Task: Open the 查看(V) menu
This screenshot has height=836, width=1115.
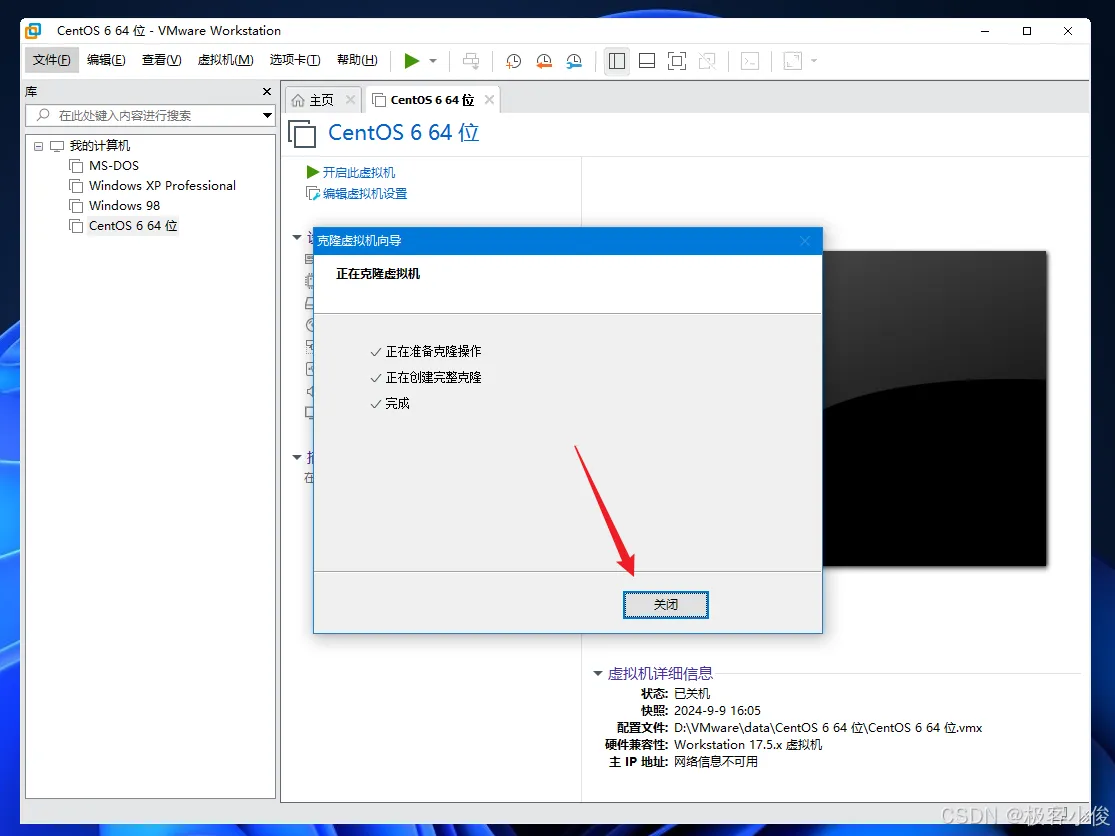Action: (x=161, y=60)
